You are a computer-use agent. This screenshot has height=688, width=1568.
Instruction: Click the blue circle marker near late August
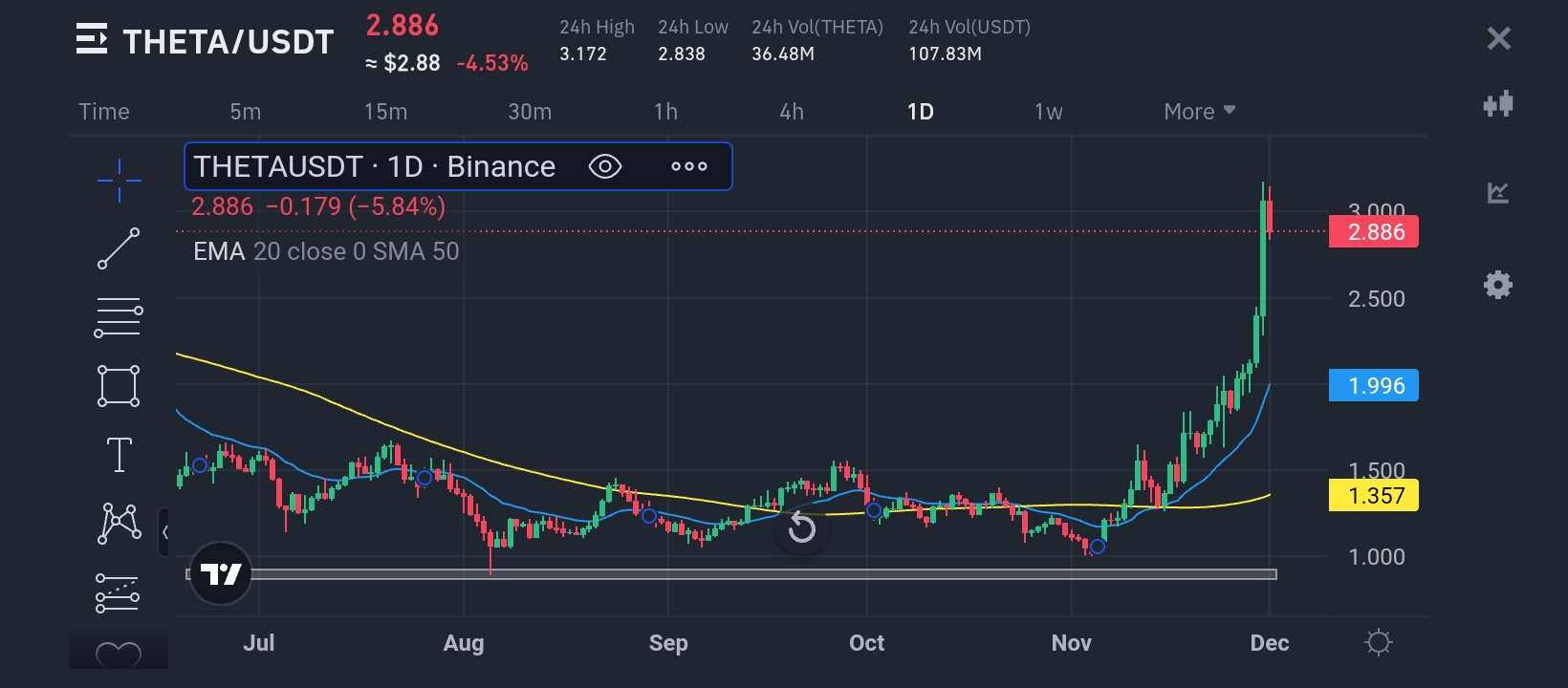649,516
